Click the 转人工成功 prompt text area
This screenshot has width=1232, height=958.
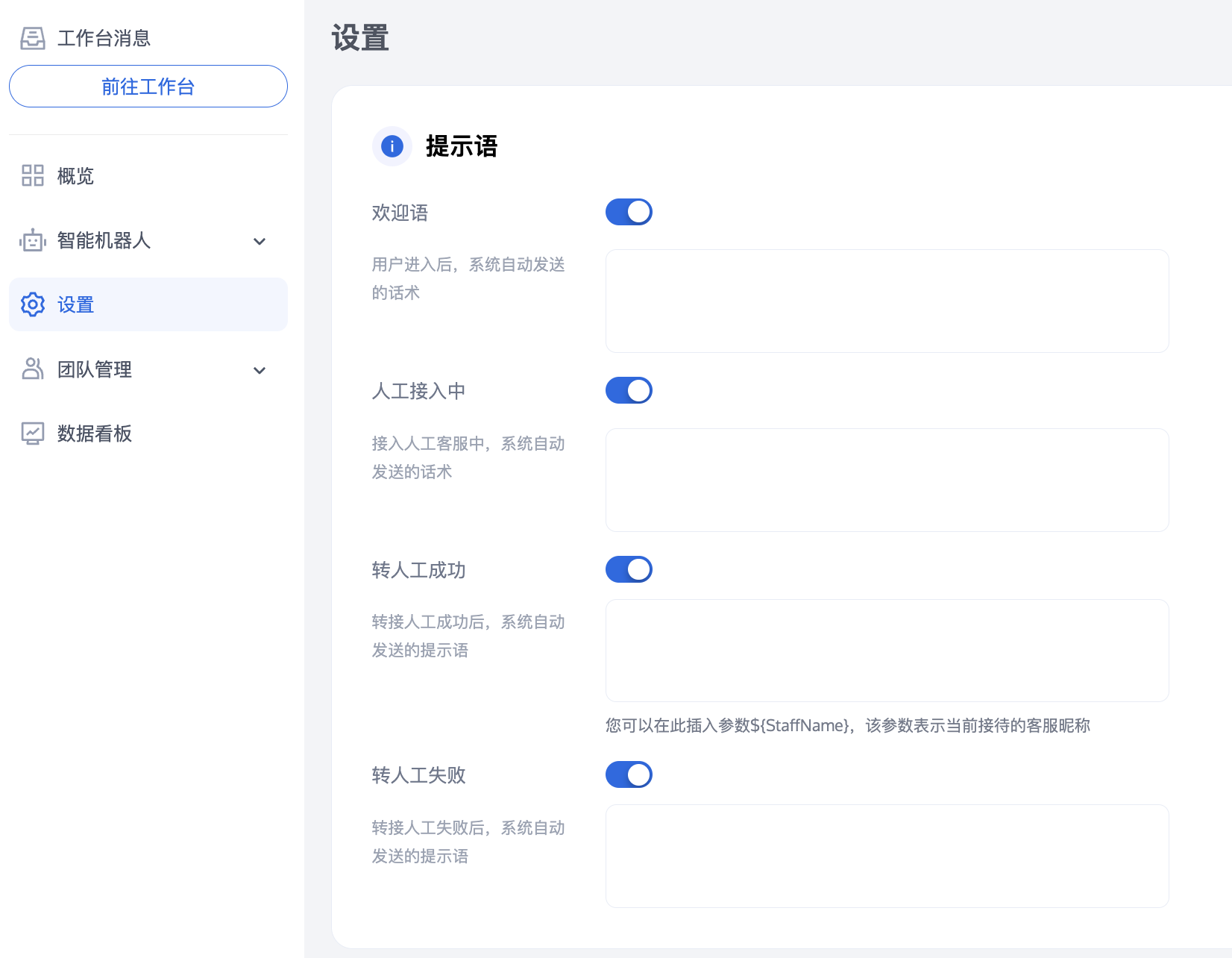887,651
